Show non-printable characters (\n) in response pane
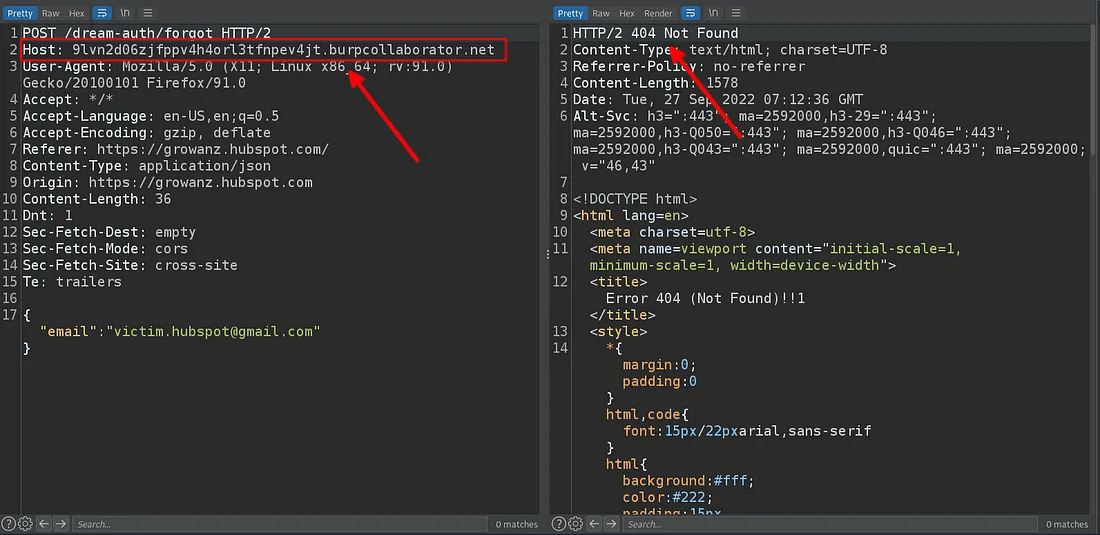The image size is (1100, 535). [x=712, y=13]
